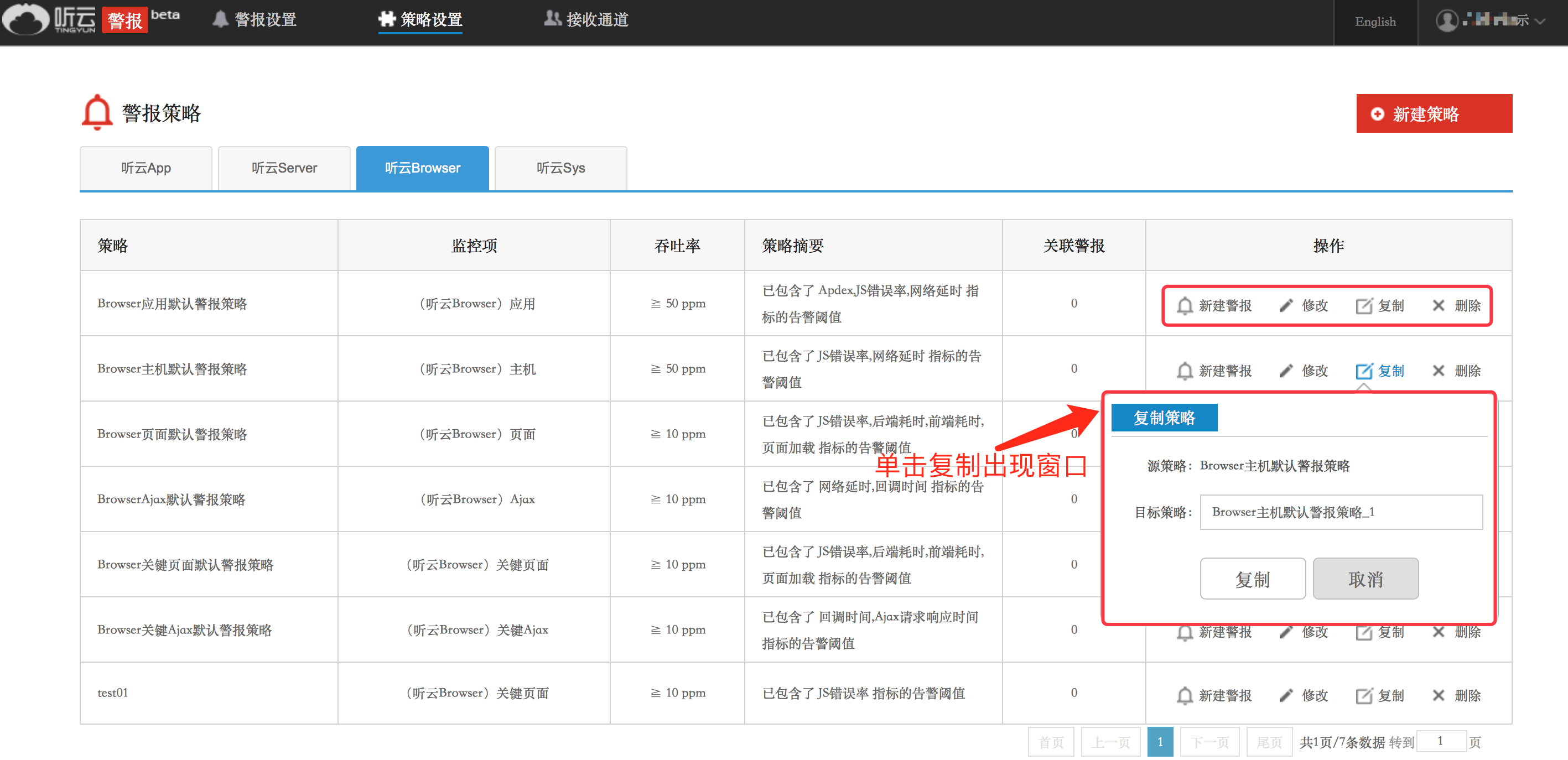Click the user avatar icon
This screenshot has height=760, width=1568.
1447,20
